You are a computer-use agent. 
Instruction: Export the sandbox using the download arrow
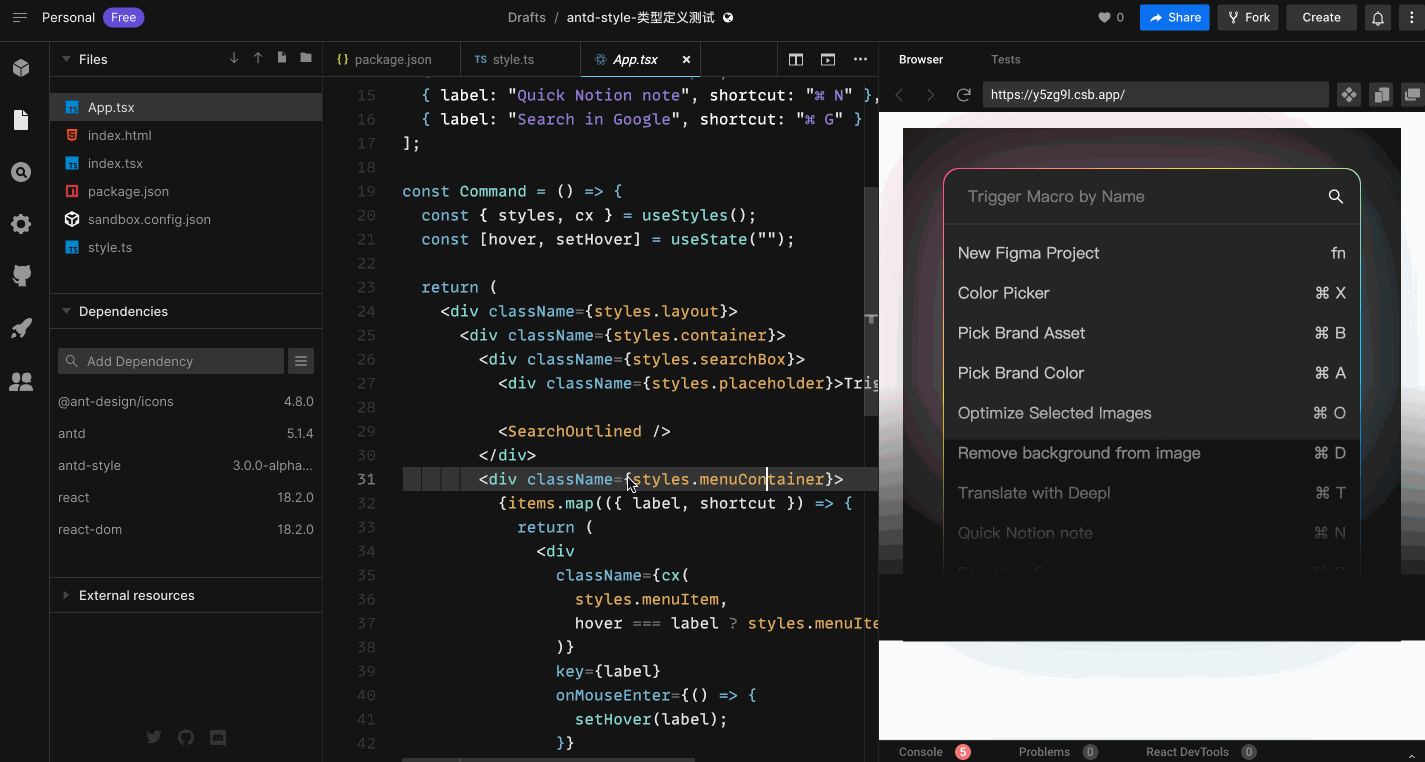tap(233, 58)
